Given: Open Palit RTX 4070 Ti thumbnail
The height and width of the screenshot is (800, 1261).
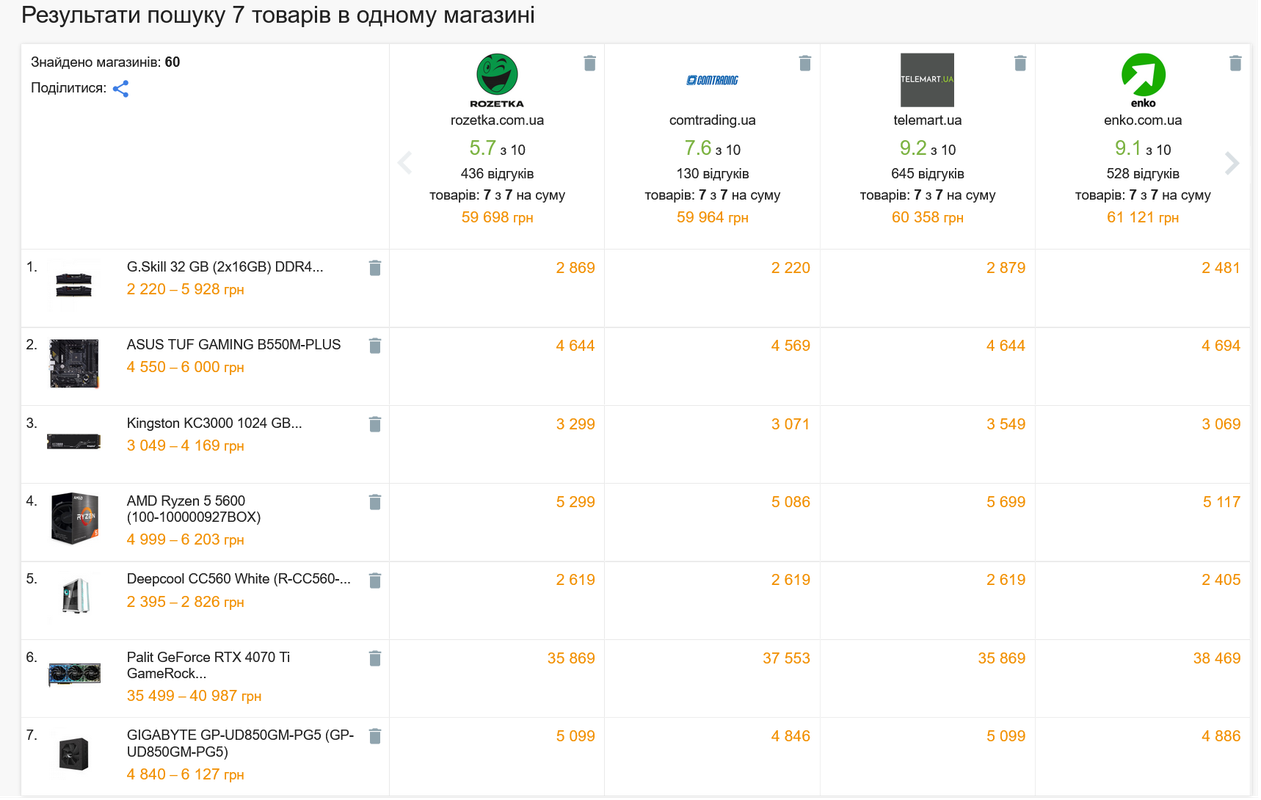Looking at the screenshot, I should click(x=74, y=674).
